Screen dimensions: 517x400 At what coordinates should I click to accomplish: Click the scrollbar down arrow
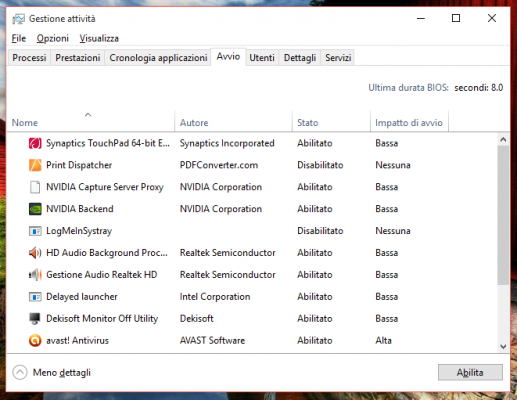click(503, 346)
